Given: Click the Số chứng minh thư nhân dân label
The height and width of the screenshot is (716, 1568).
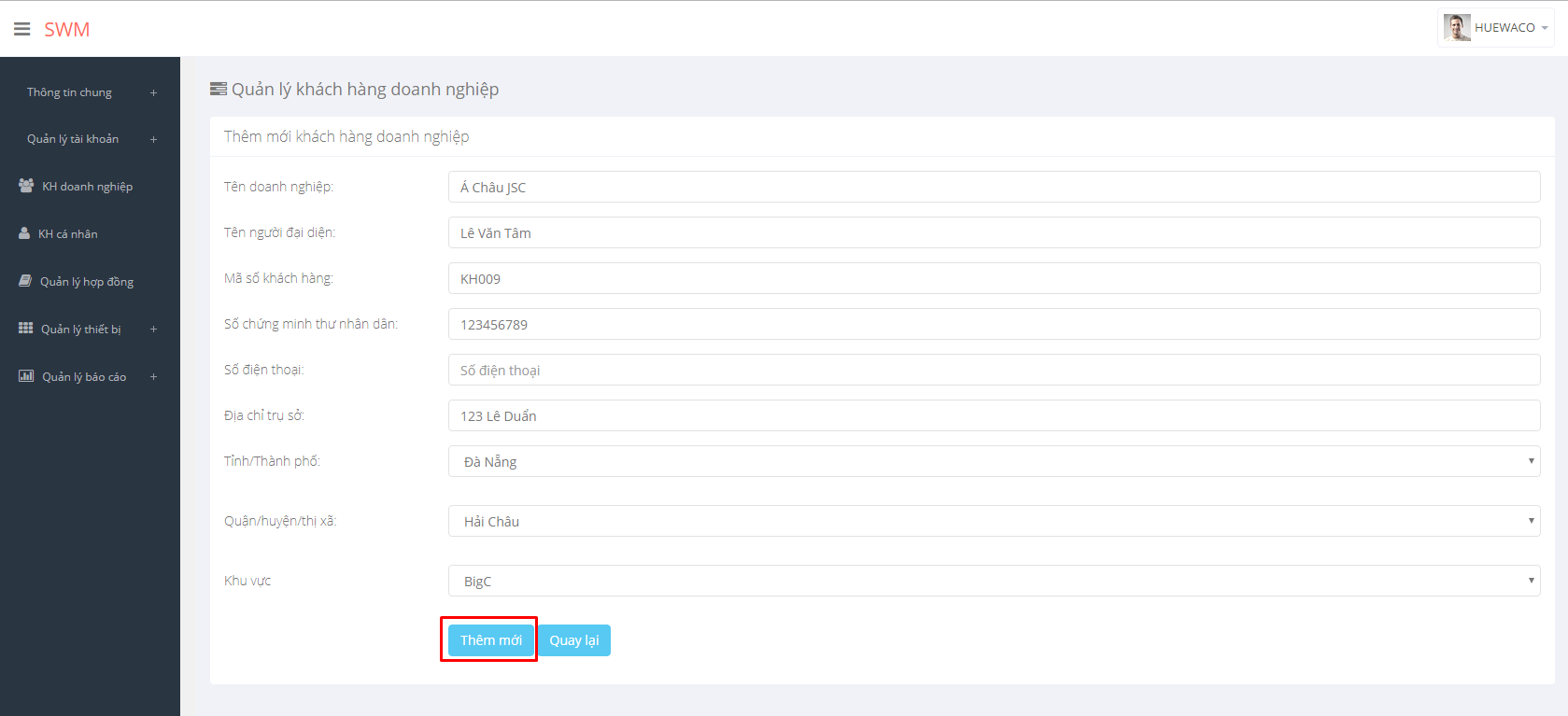Looking at the screenshot, I should pyautogui.click(x=311, y=324).
